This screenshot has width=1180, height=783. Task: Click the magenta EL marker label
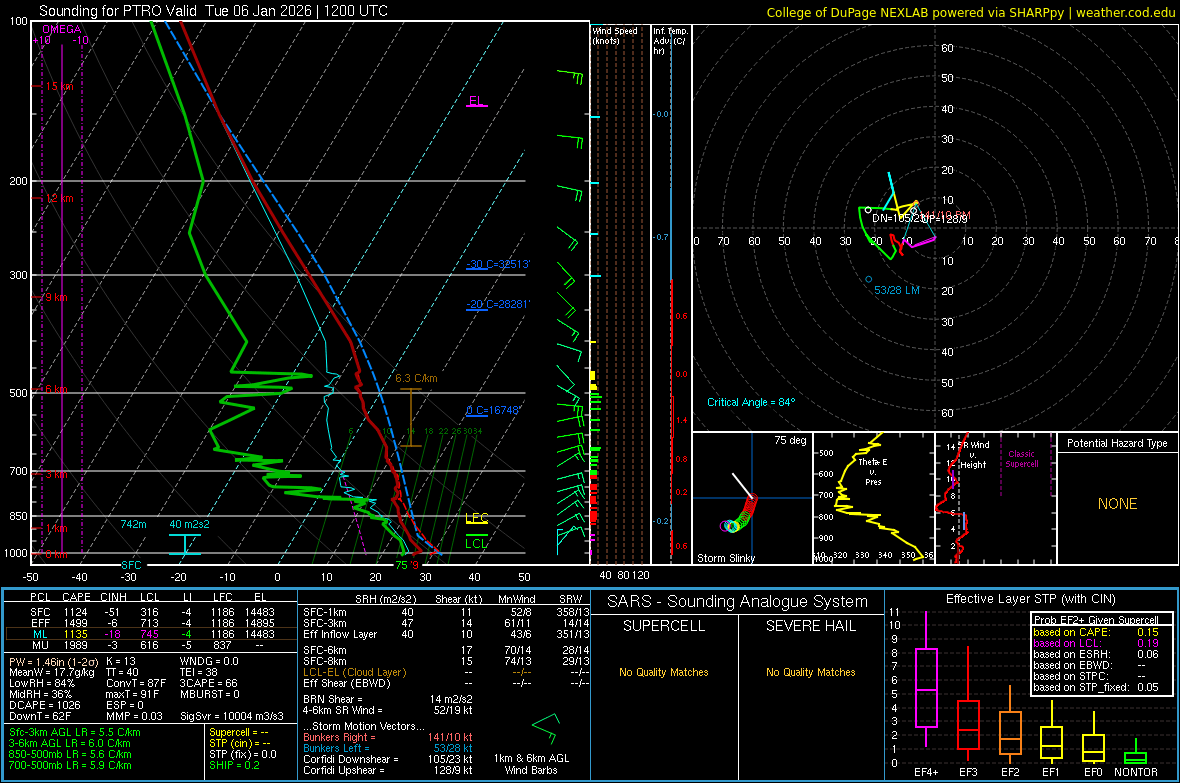476,100
